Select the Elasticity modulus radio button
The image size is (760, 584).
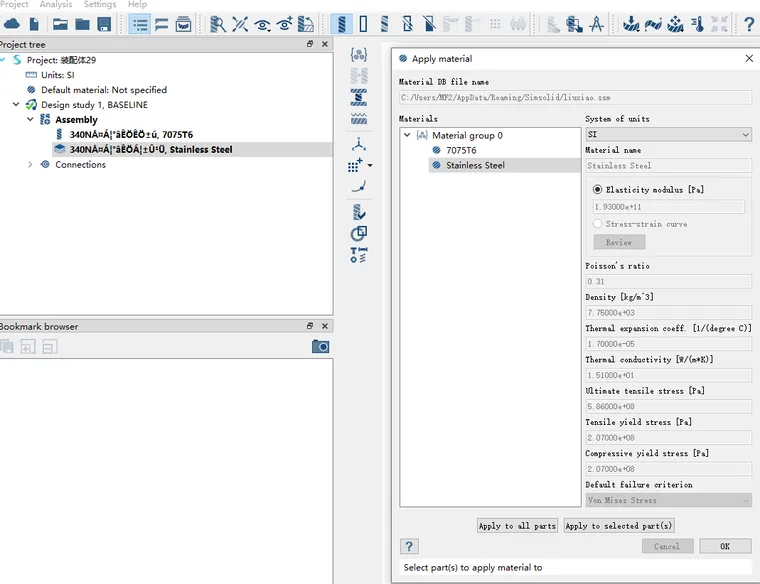click(598, 189)
